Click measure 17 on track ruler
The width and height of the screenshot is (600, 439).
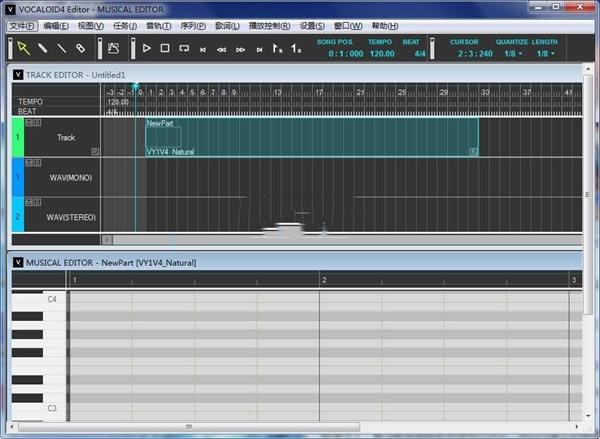pos(319,93)
